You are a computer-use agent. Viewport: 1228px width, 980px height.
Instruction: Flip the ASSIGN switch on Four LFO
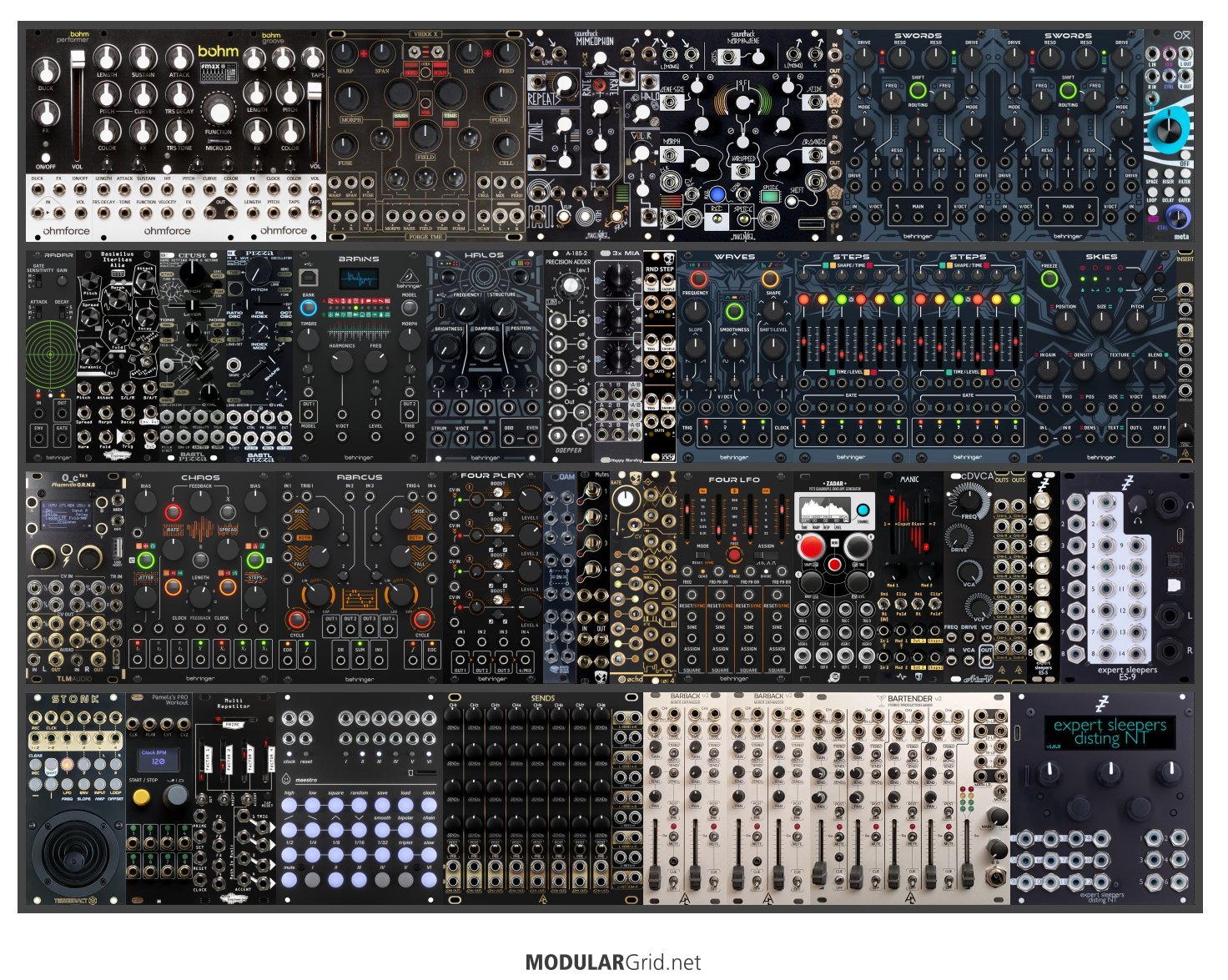click(766, 556)
